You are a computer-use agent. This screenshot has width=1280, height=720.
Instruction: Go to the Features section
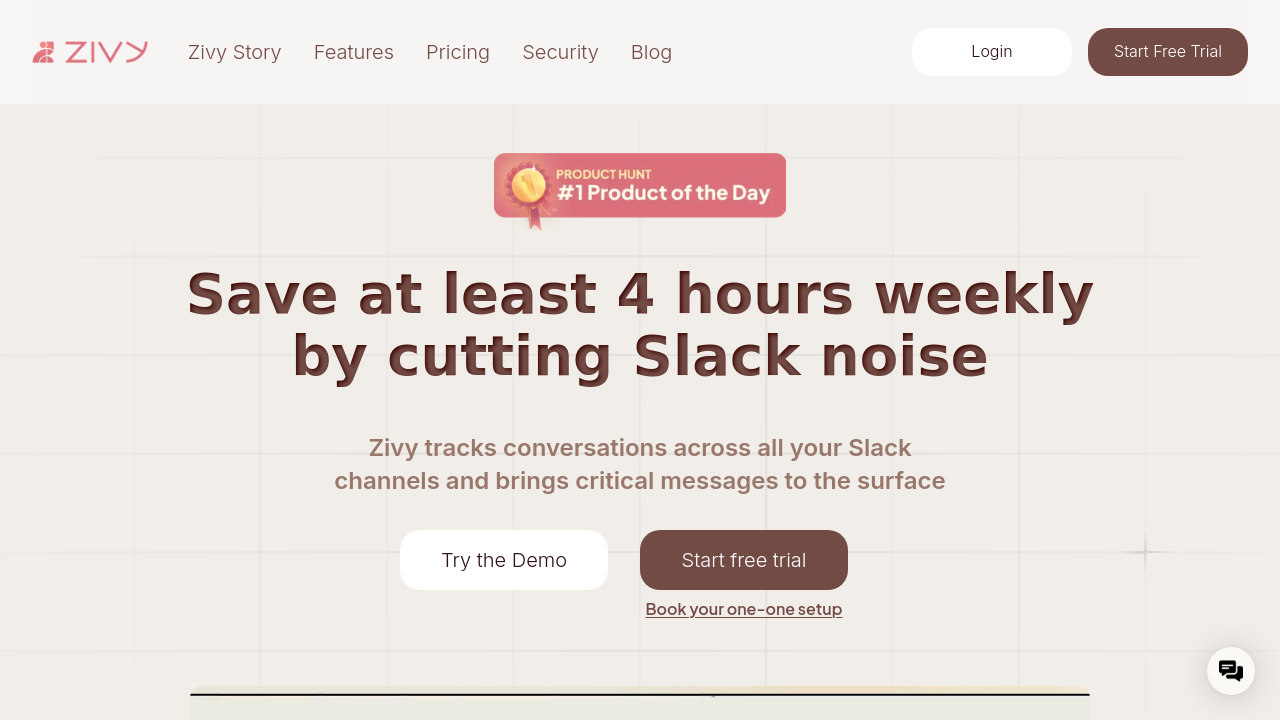(x=354, y=52)
